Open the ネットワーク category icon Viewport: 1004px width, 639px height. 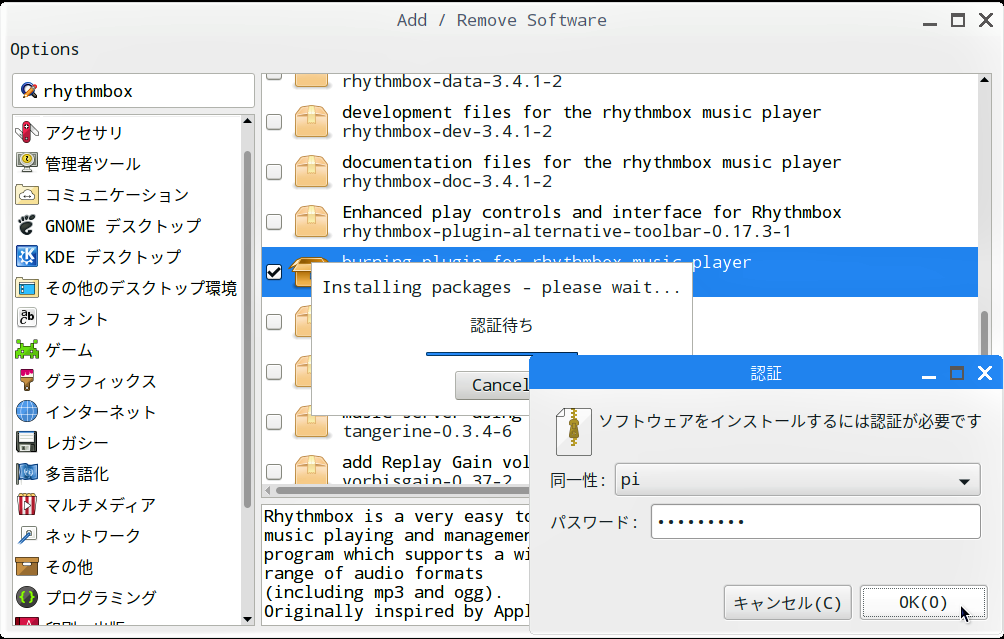click(27, 535)
